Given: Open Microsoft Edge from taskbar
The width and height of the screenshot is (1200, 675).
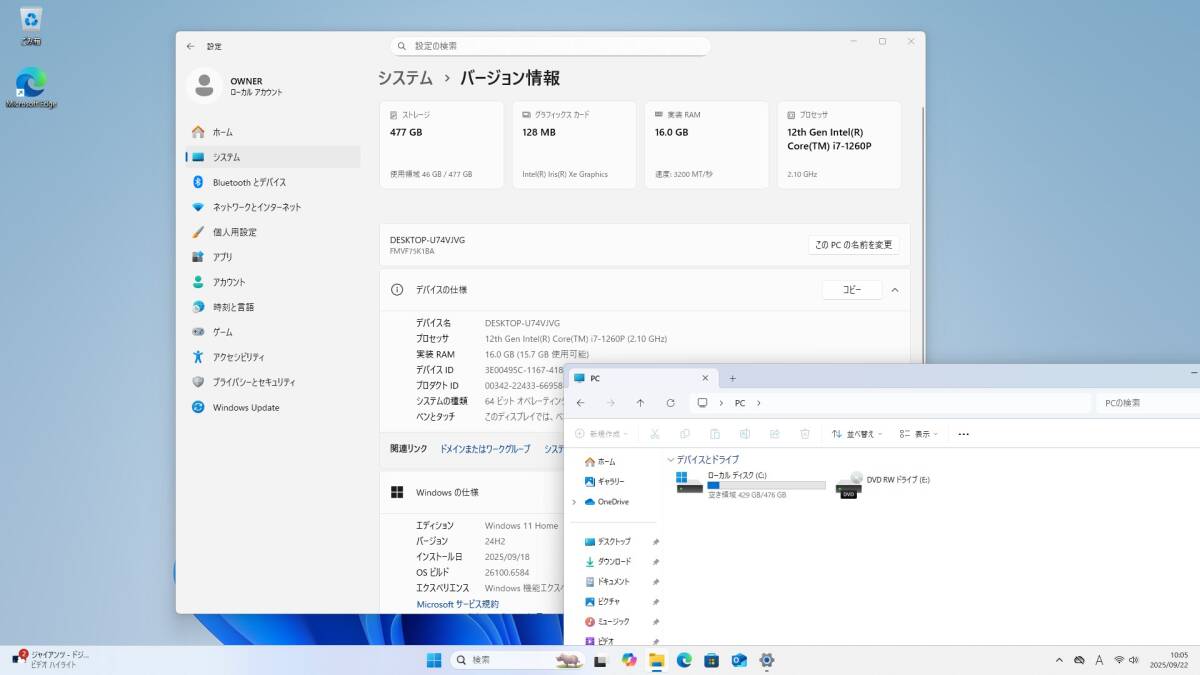Looking at the screenshot, I should [684, 660].
